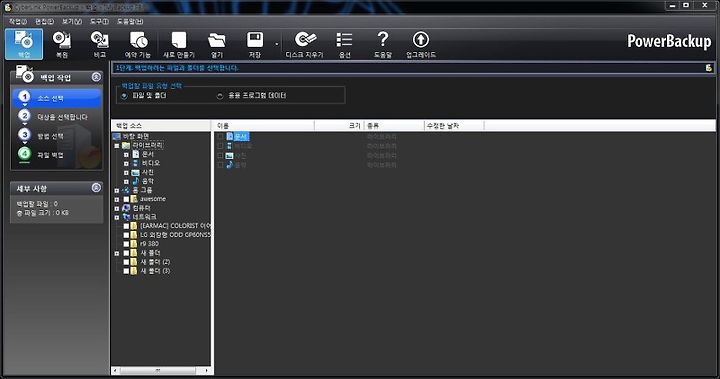The width and height of the screenshot is (720, 379).
Task: Collapse the 세부 사항 panel chevron
Action: click(96, 187)
